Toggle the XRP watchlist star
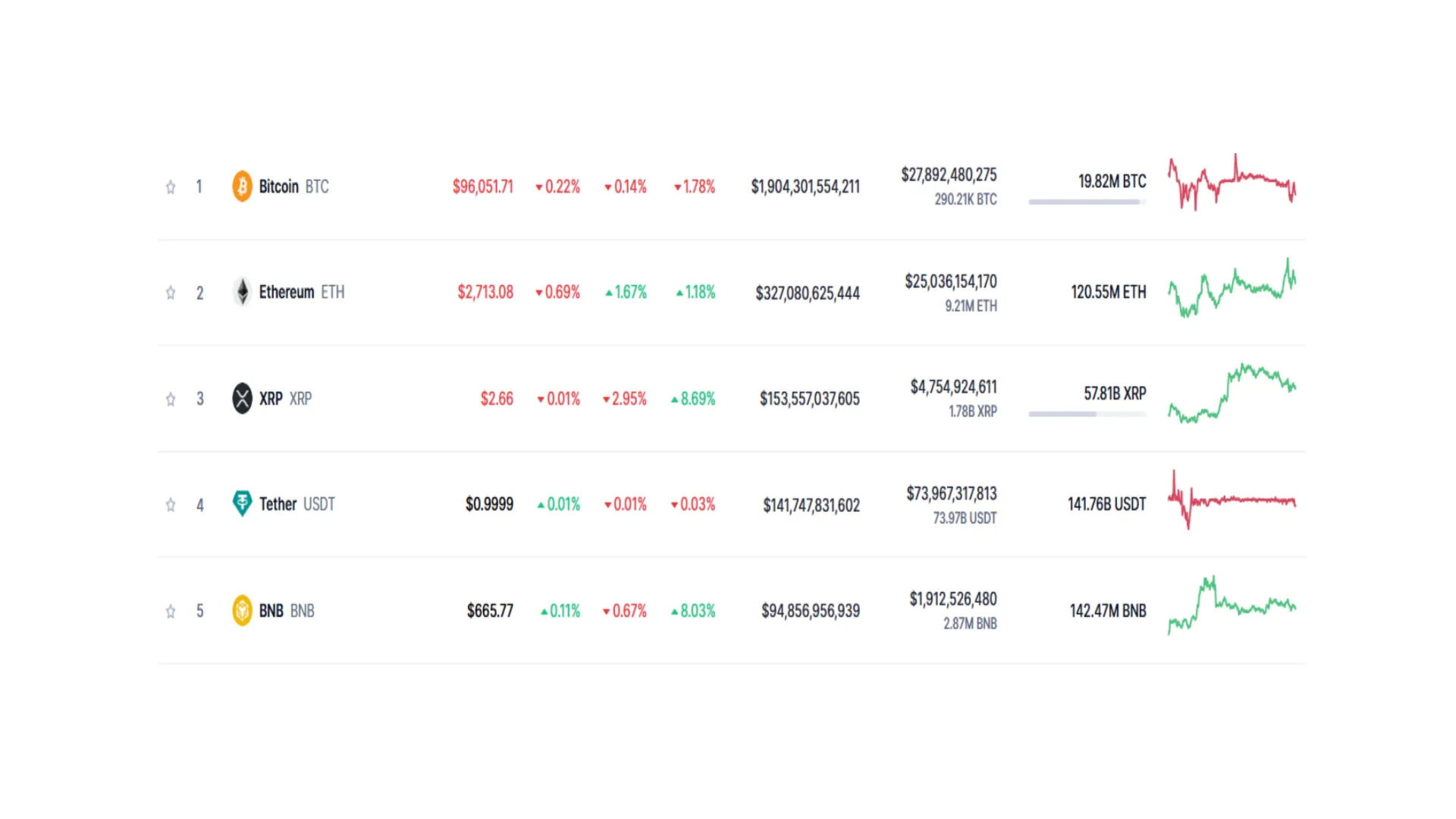Image resolution: width=1456 pixels, height=819 pixels. point(171,399)
